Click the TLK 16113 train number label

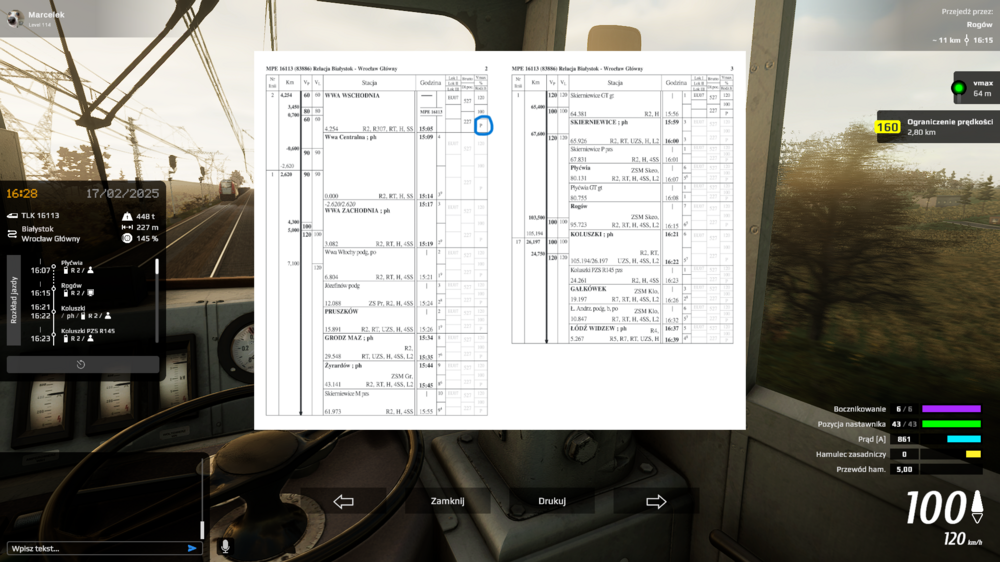[40, 215]
